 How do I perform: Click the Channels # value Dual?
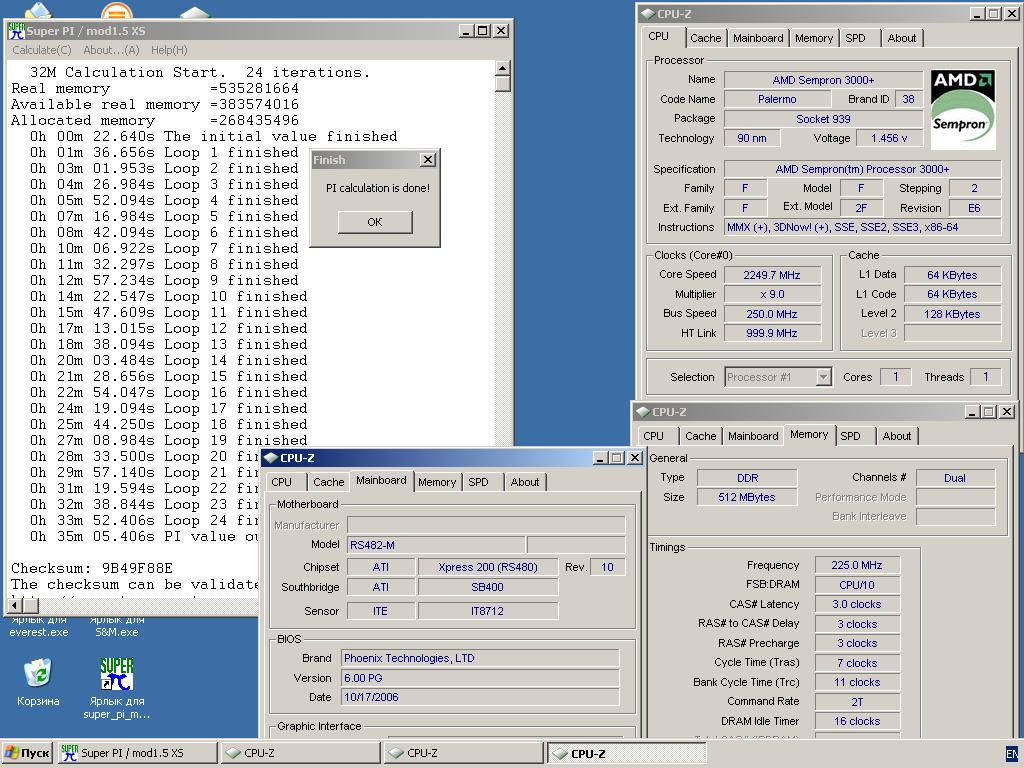coord(955,478)
